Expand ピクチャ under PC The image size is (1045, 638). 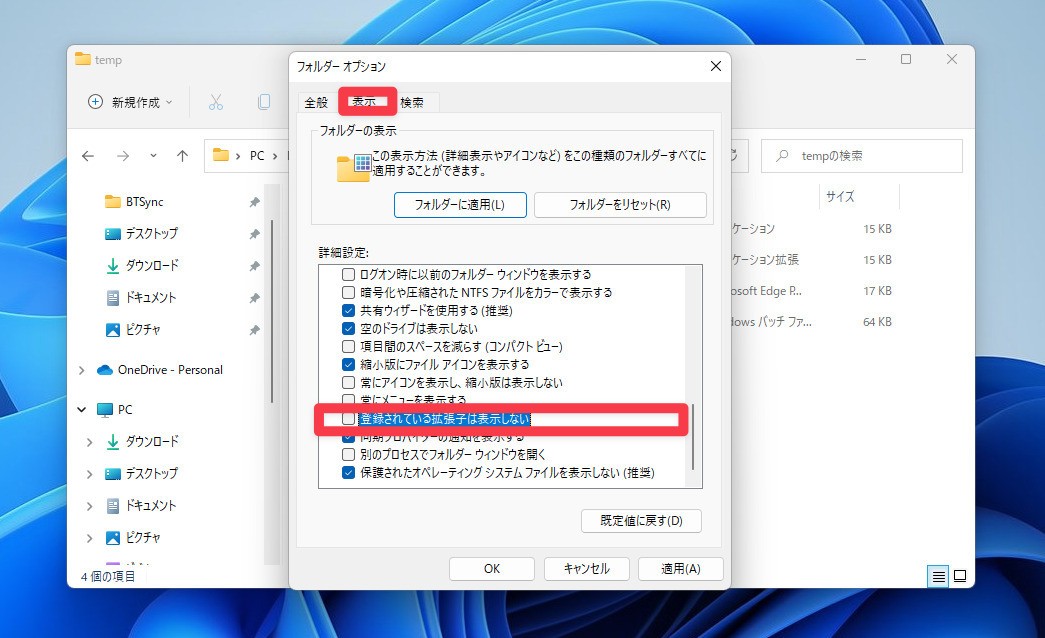89,538
